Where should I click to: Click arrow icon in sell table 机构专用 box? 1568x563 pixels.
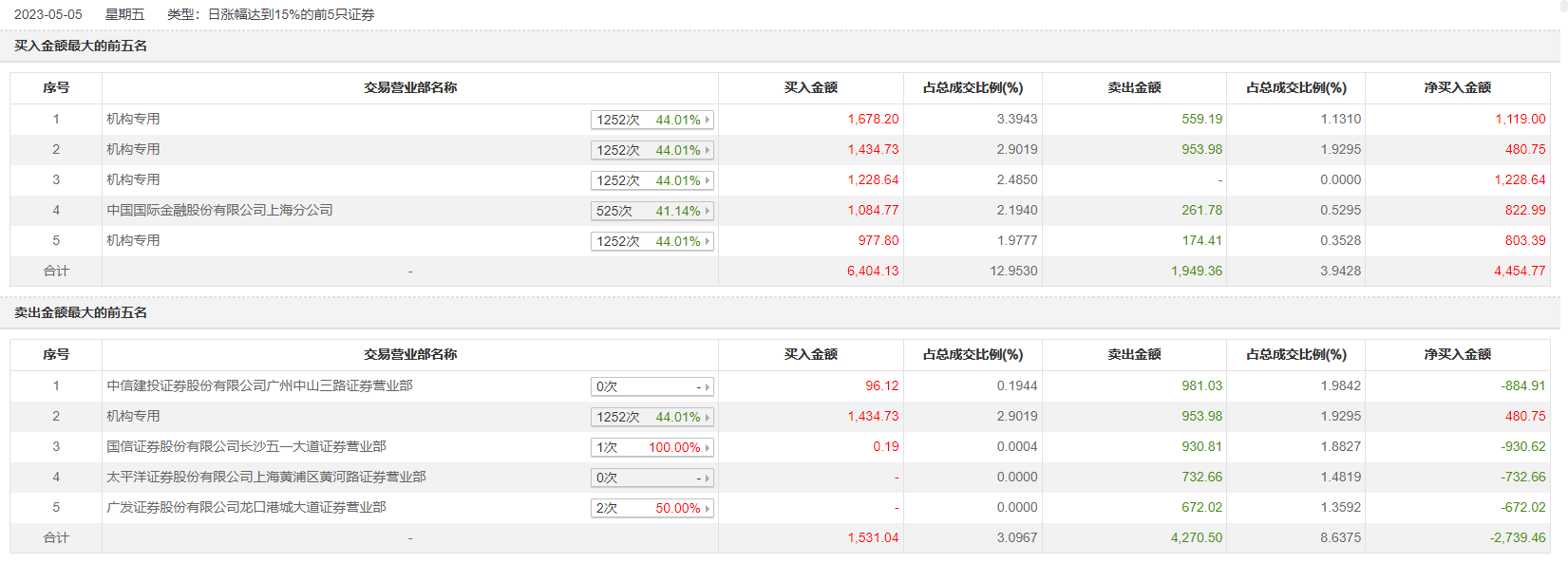(x=708, y=418)
